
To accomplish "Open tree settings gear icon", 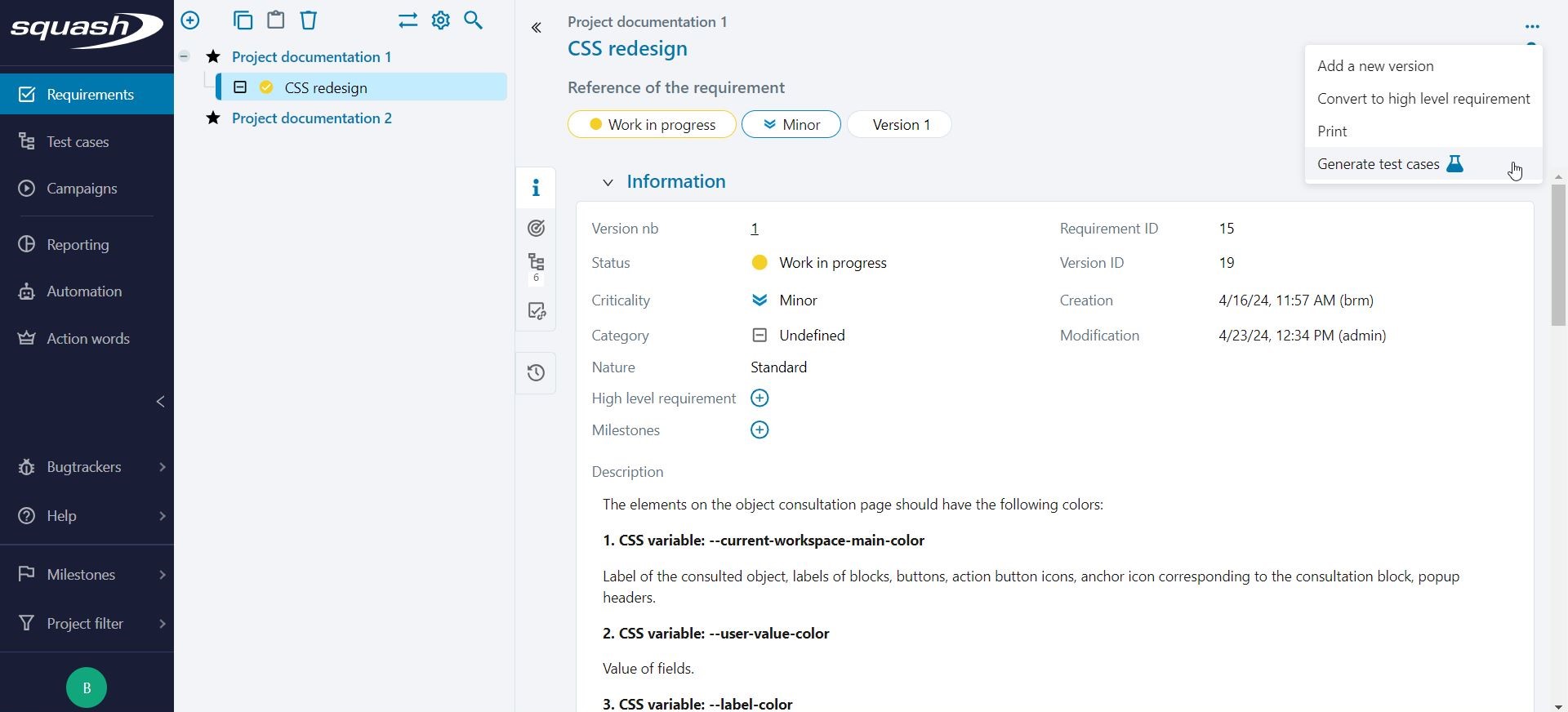I will tap(441, 20).
